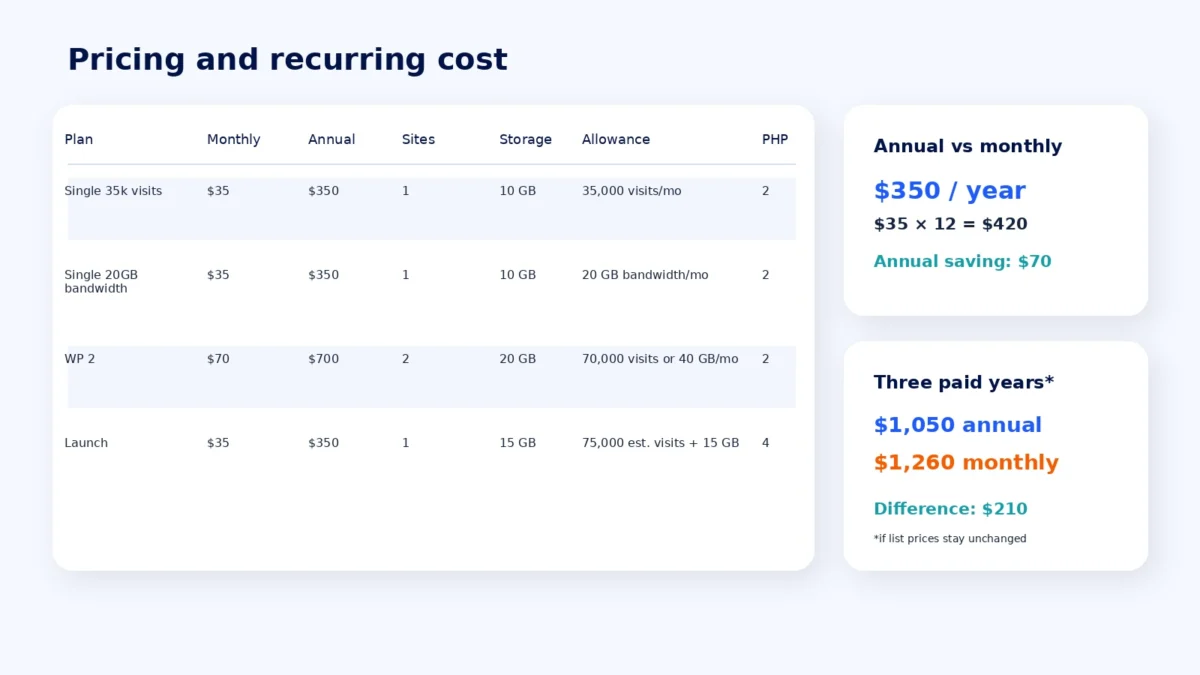The height and width of the screenshot is (675, 1200).
Task: Select the 'Monthly' column header
Action: click(x=233, y=140)
